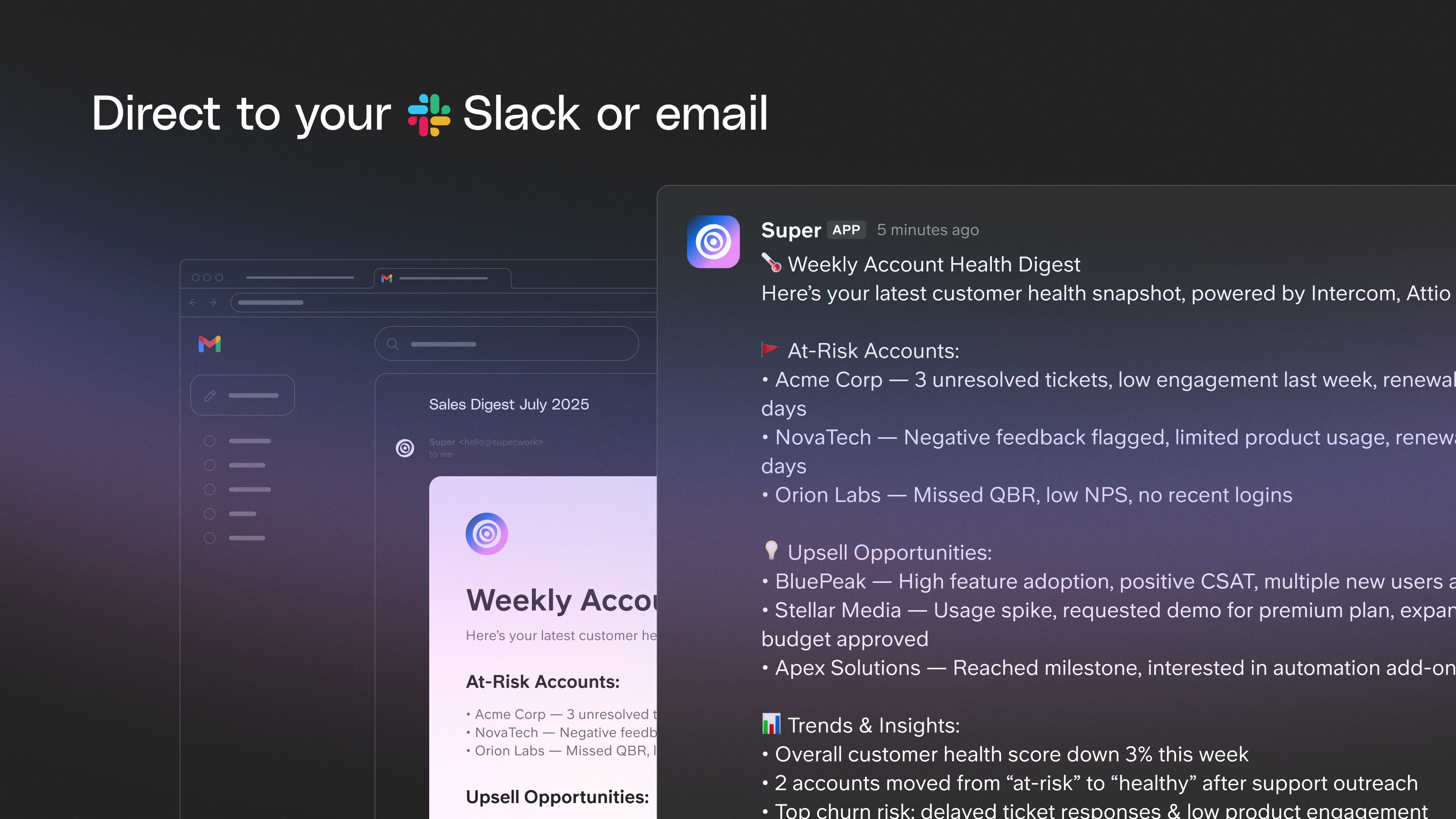Switch to the first browser tab
Screen dimensions: 1456x819
coord(300,278)
